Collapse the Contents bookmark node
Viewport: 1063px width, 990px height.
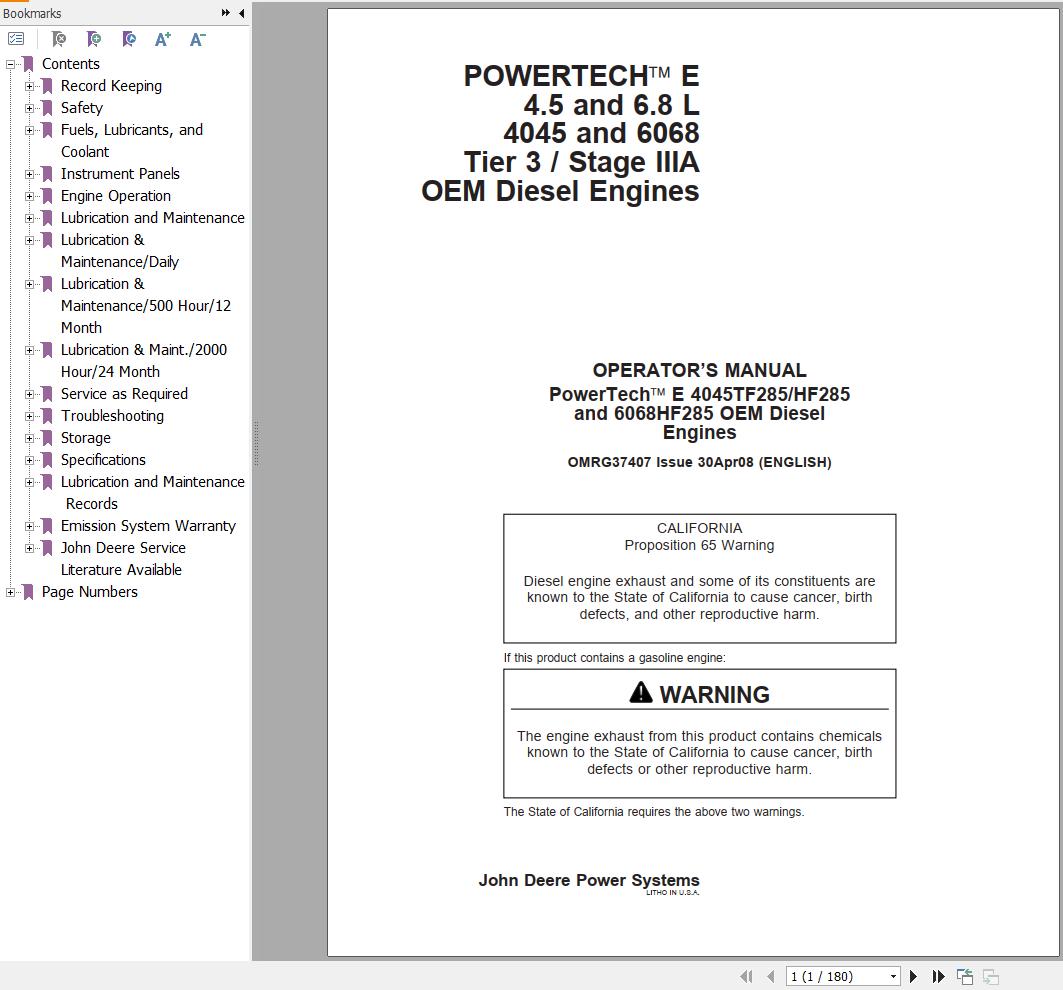click(8, 63)
